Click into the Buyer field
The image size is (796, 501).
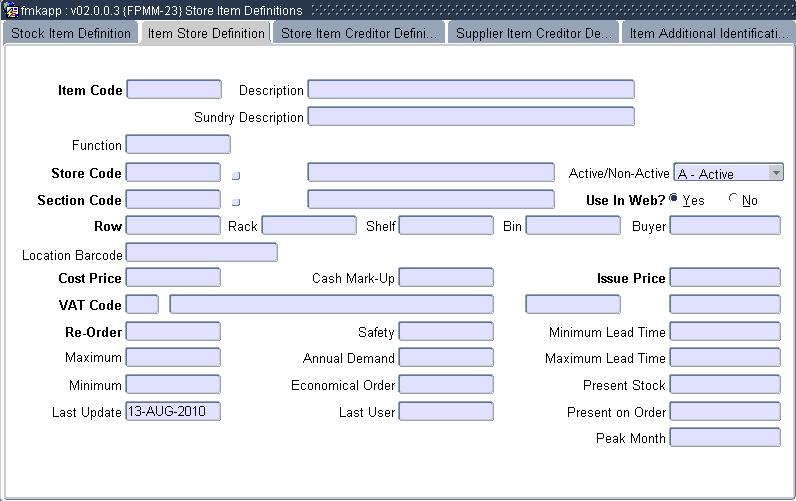724,225
